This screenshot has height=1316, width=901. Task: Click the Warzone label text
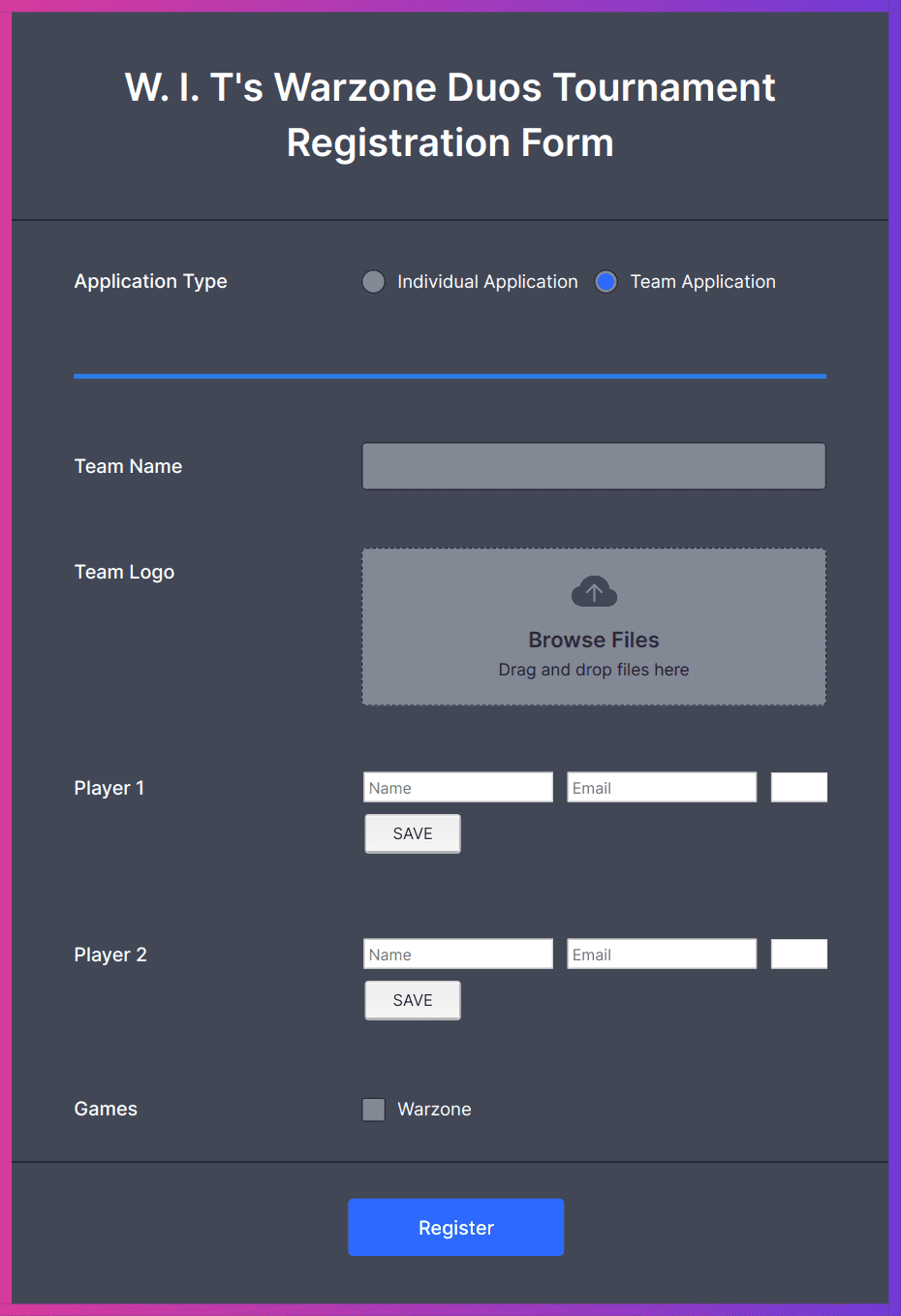pos(434,1110)
